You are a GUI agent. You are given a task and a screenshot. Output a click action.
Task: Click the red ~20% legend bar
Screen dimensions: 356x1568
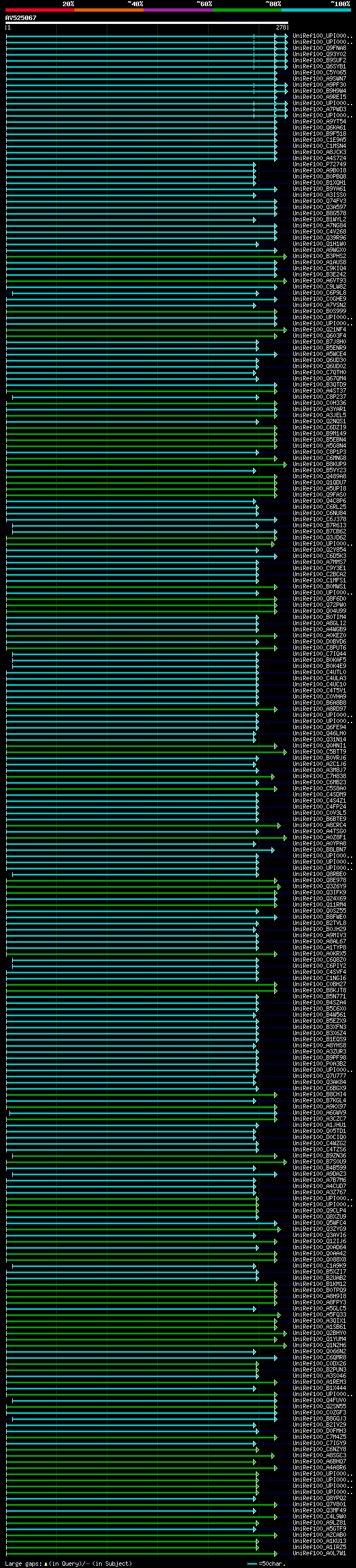40,10
